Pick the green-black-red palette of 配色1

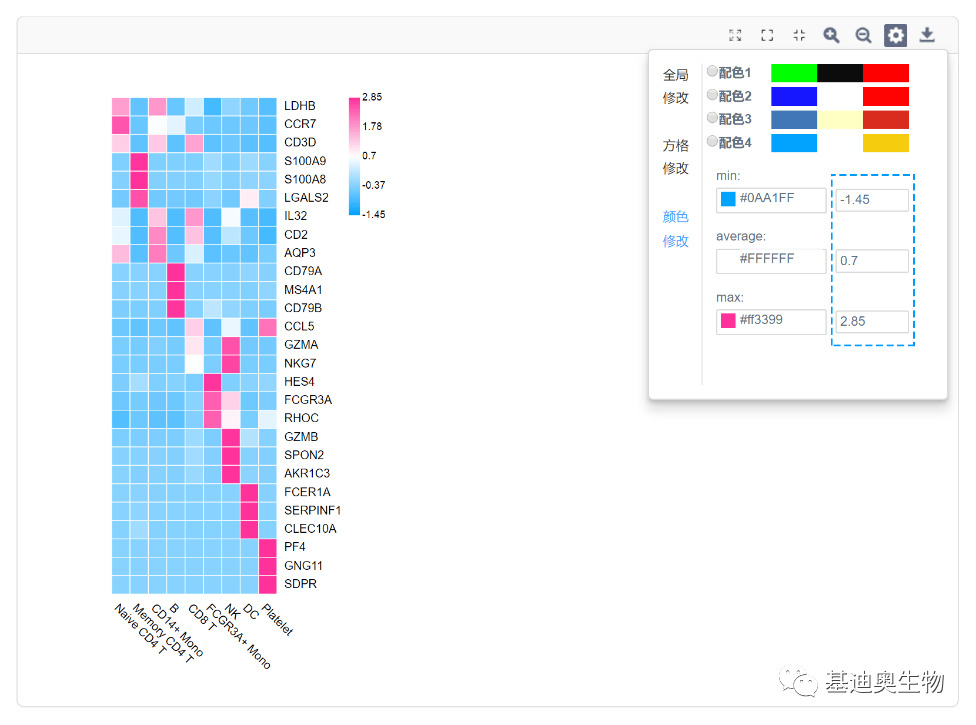pyautogui.click(x=840, y=73)
